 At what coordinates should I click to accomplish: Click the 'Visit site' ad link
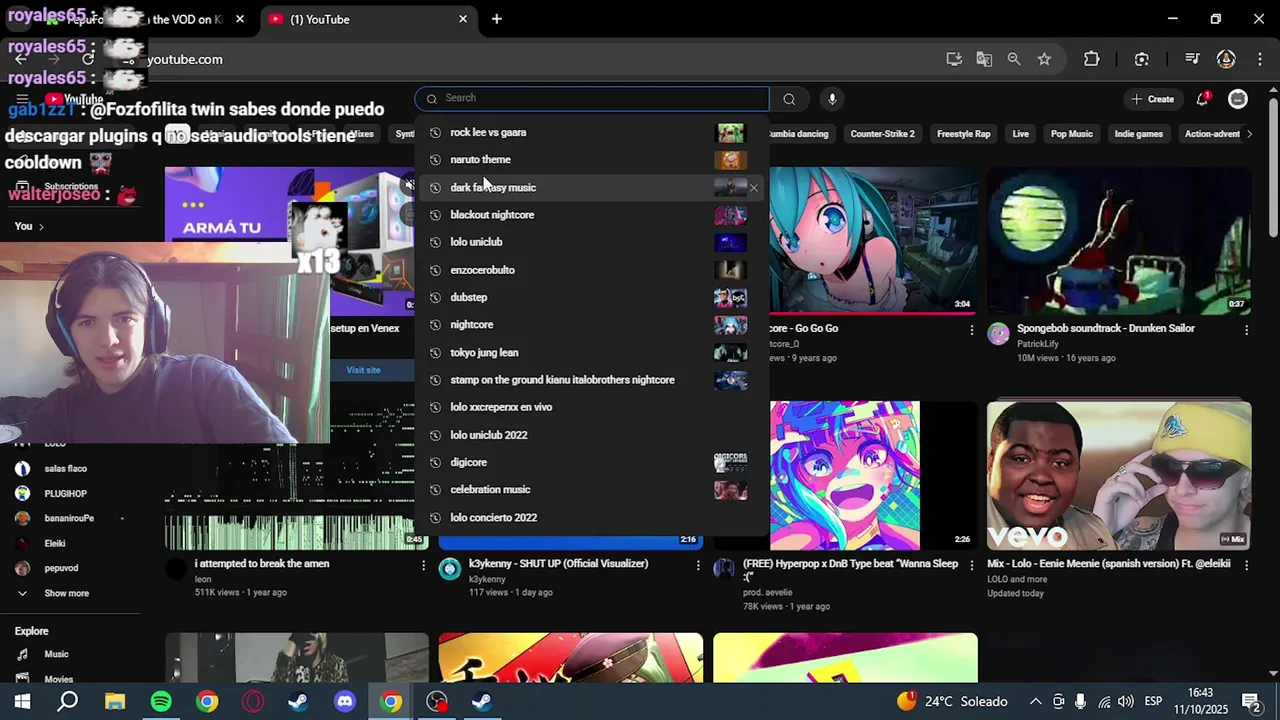coord(363,370)
